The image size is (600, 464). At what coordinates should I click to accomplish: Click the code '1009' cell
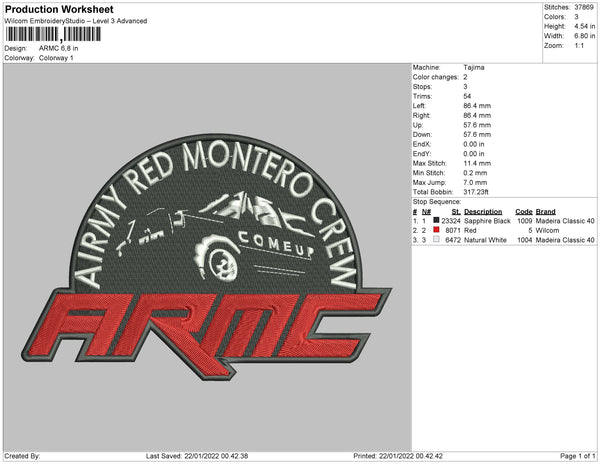click(x=525, y=221)
